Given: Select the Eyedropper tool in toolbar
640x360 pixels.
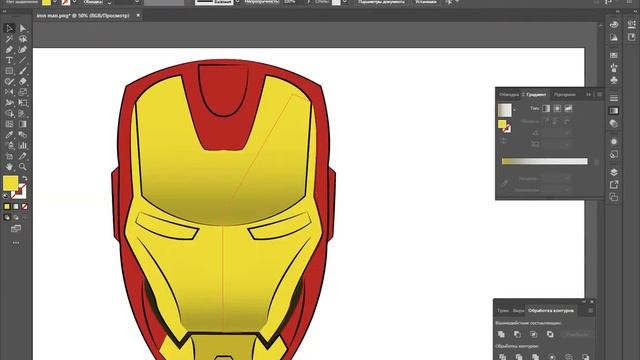Looking at the screenshot, I should [x=9, y=135].
